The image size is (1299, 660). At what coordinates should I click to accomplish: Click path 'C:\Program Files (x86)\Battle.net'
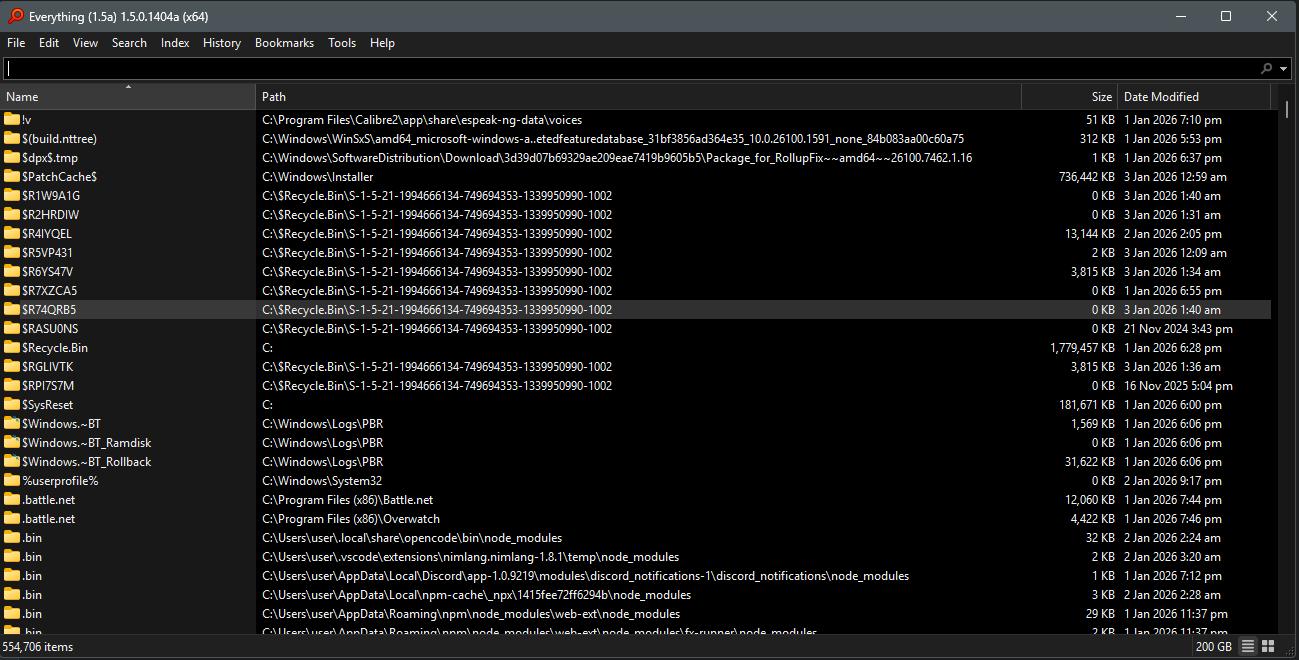coord(347,500)
